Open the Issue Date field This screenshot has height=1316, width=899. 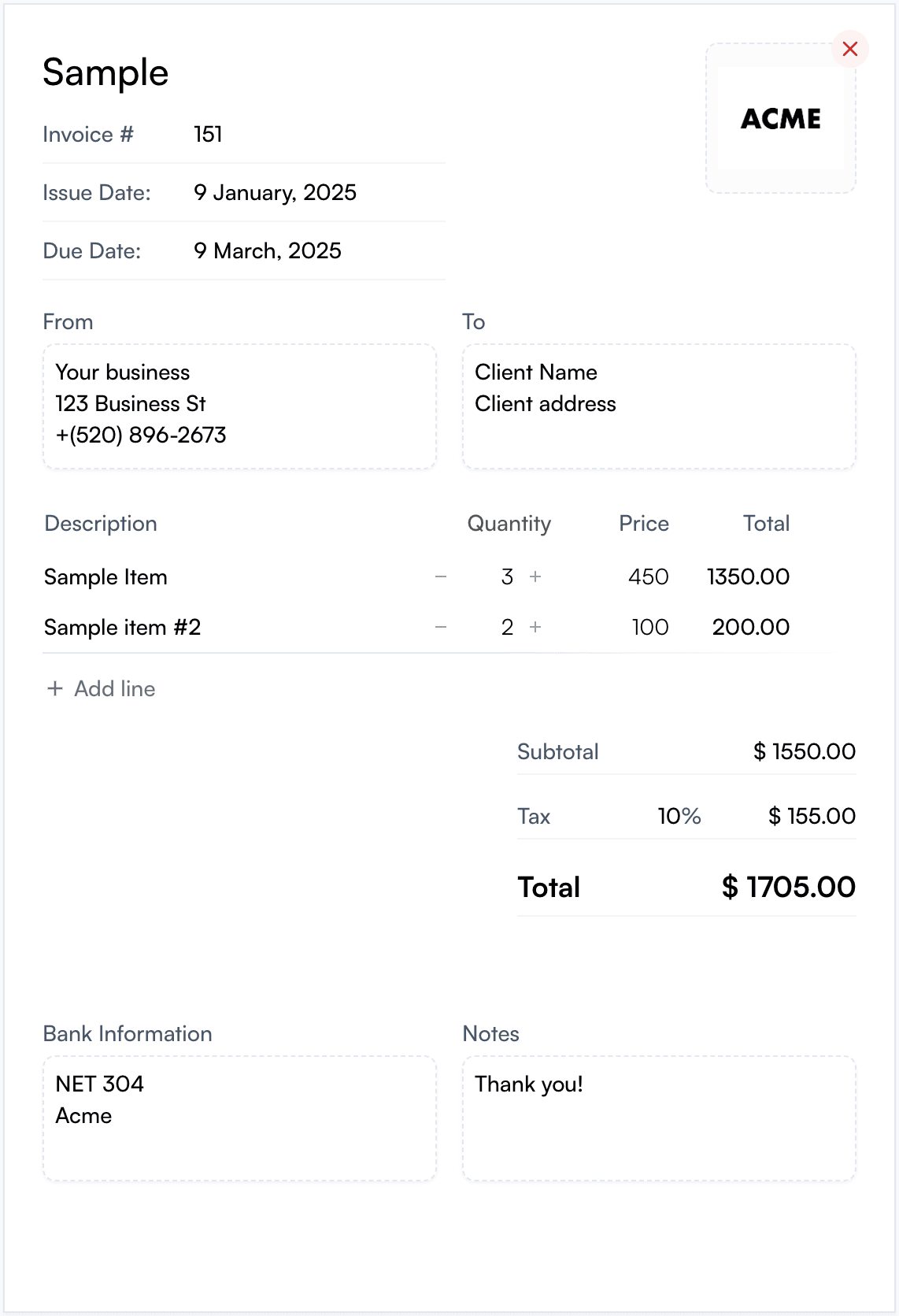coord(275,193)
